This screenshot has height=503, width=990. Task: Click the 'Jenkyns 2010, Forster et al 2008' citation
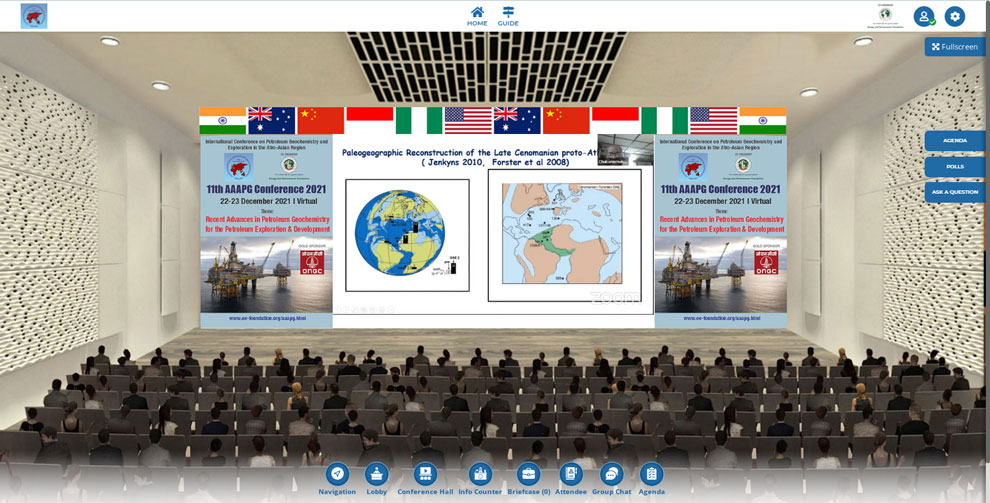click(x=496, y=163)
